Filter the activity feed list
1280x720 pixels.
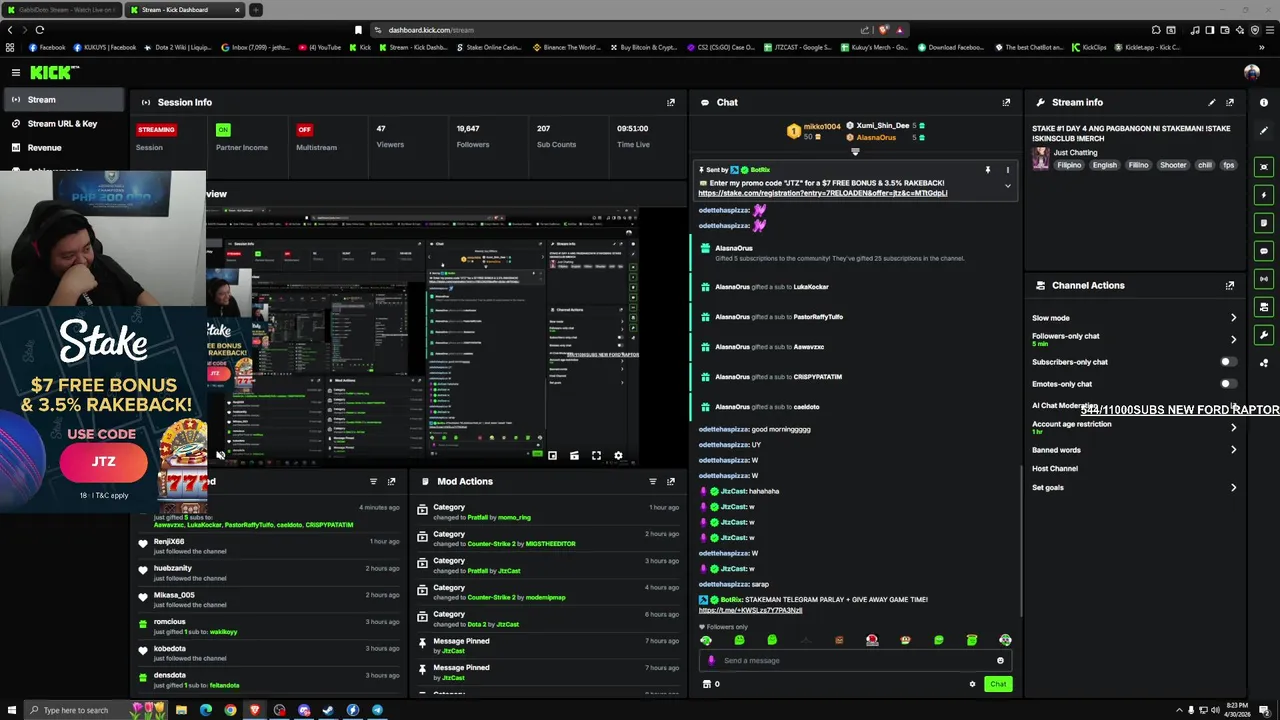pos(373,481)
